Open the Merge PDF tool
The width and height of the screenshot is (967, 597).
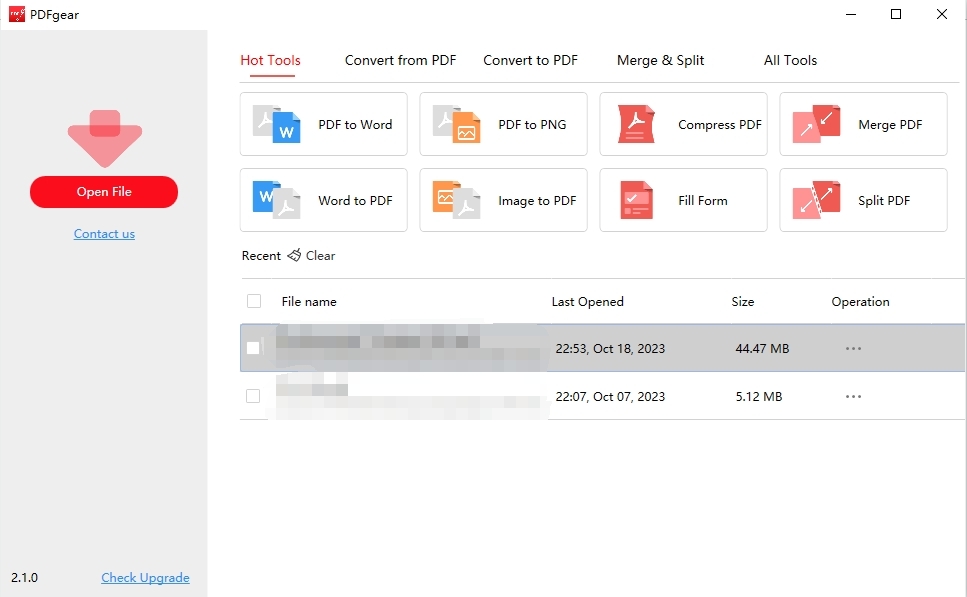click(x=862, y=124)
